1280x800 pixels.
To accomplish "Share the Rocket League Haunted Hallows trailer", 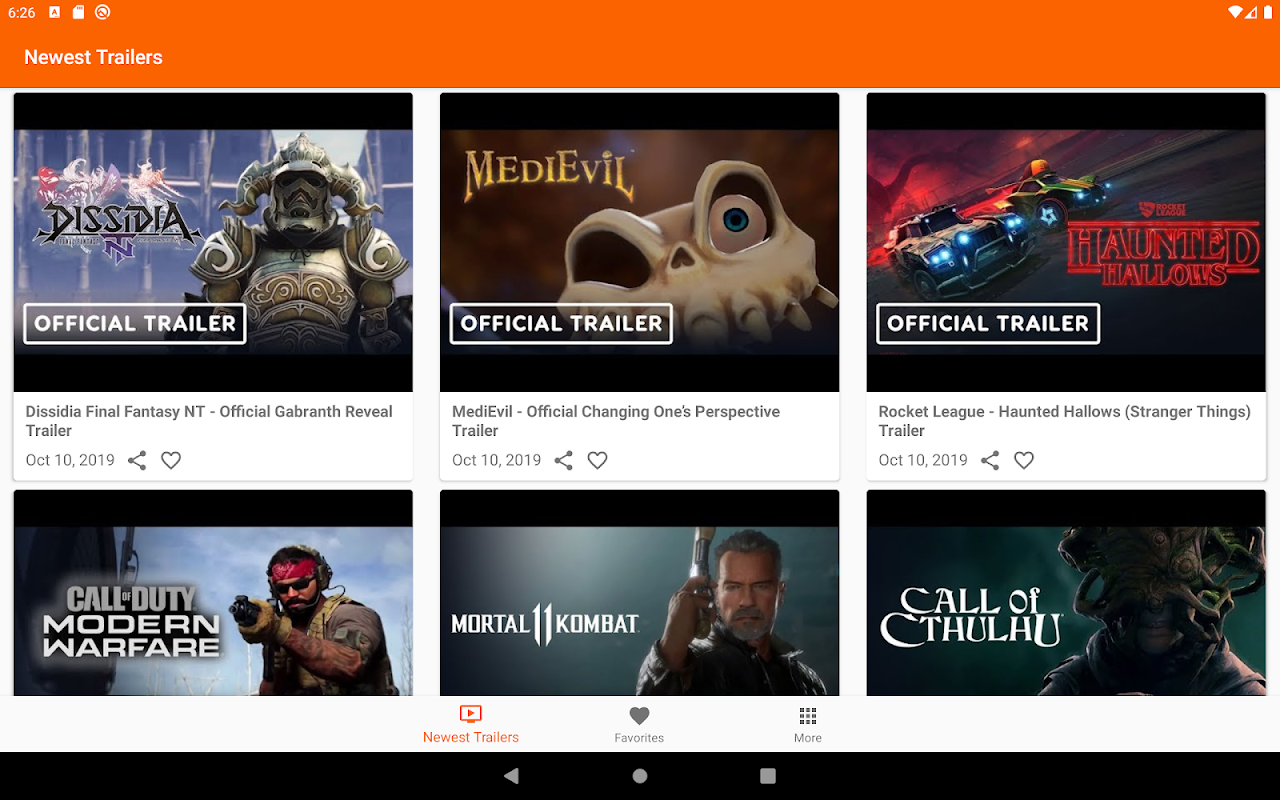I will click(x=990, y=460).
